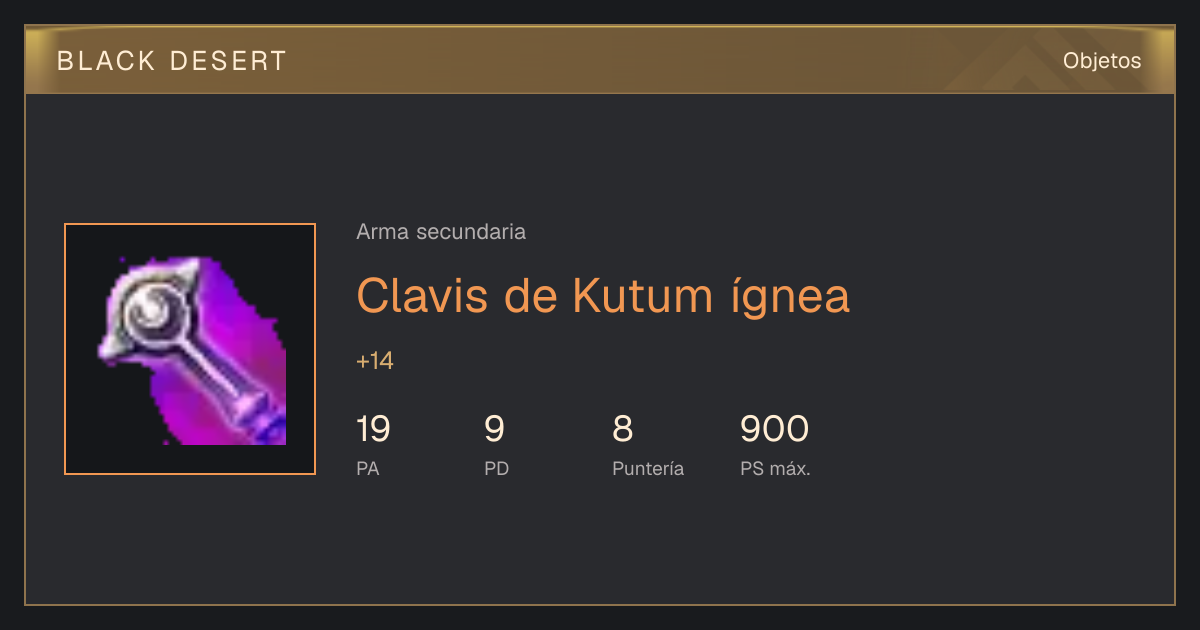This screenshot has height=630, width=1200.
Task: Select the Clavis de Kutum ígnea title
Action: coord(603,295)
